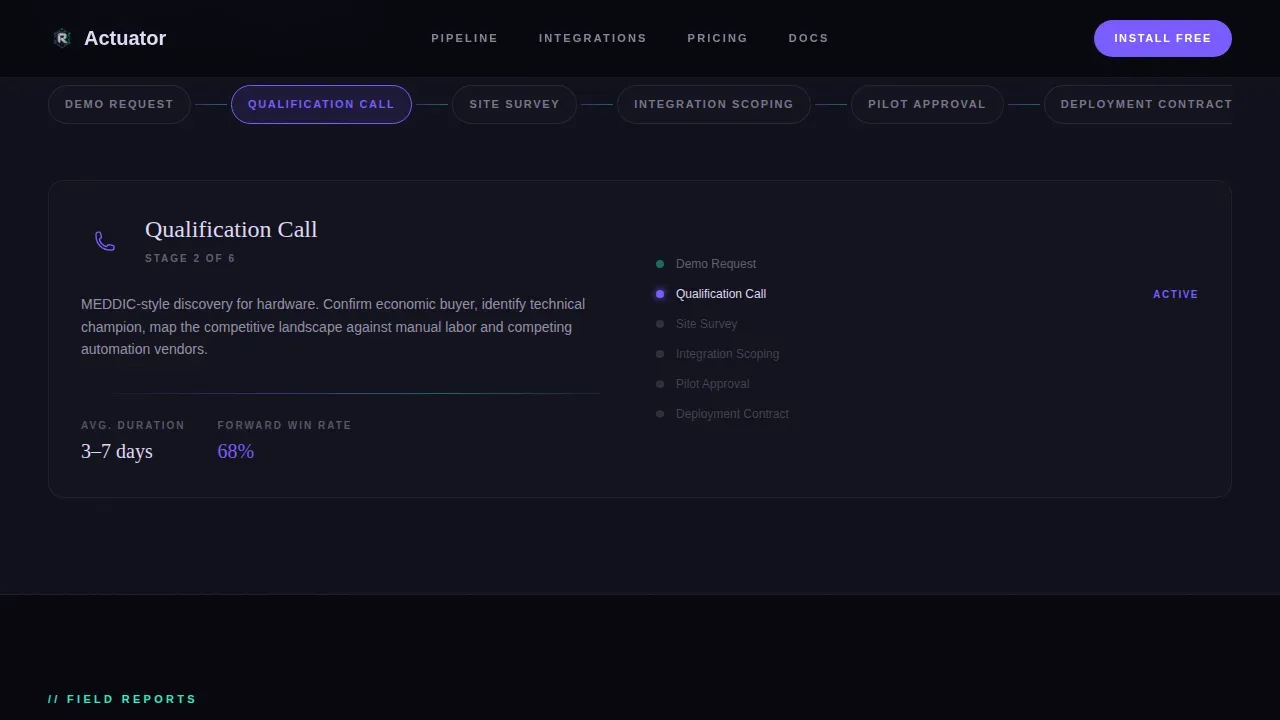Image resolution: width=1280 pixels, height=720 pixels.
Task: Switch to the Integration Scoping stage tab
Action: coord(713,104)
